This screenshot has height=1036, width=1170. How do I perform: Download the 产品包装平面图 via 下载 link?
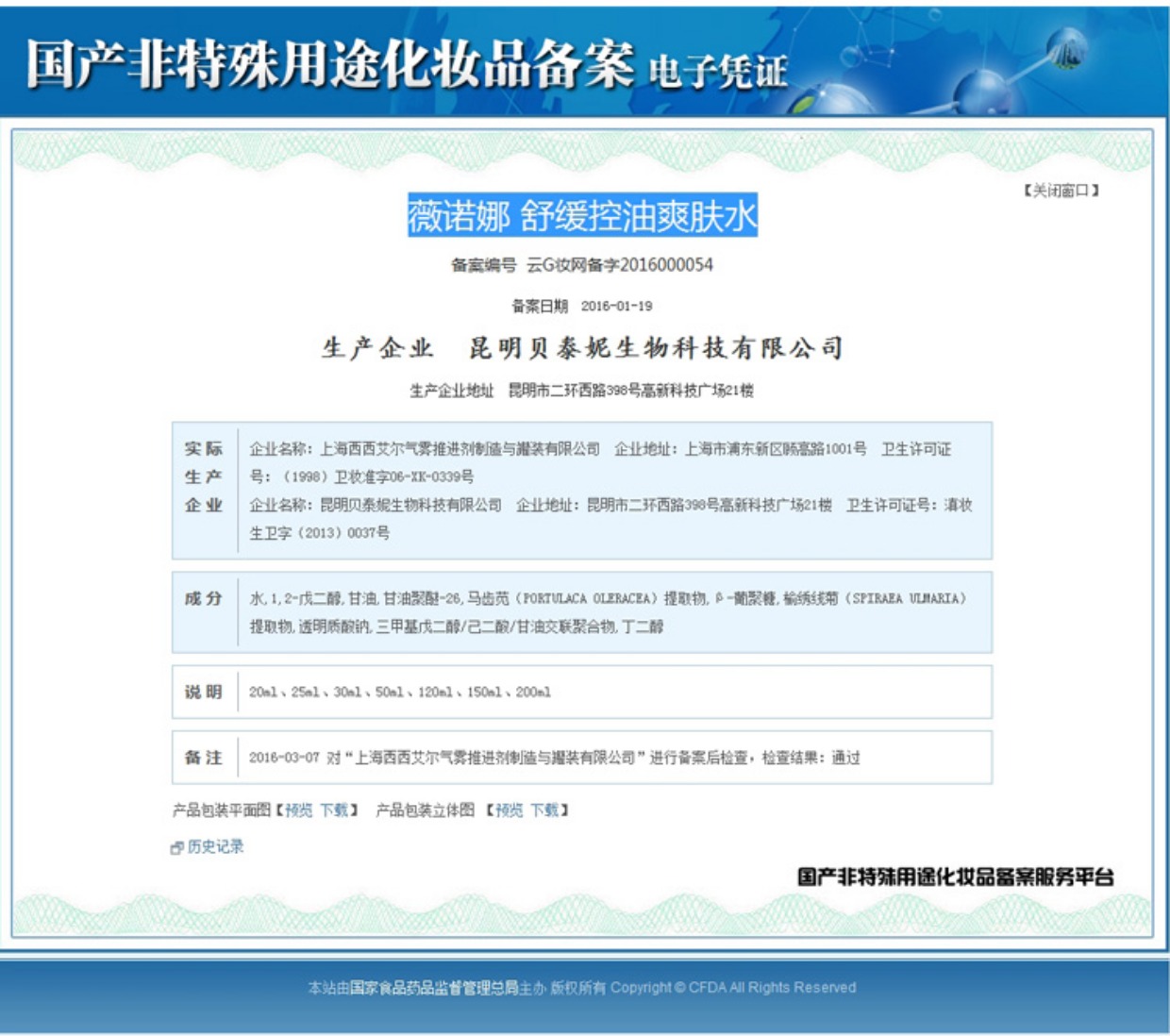click(334, 810)
